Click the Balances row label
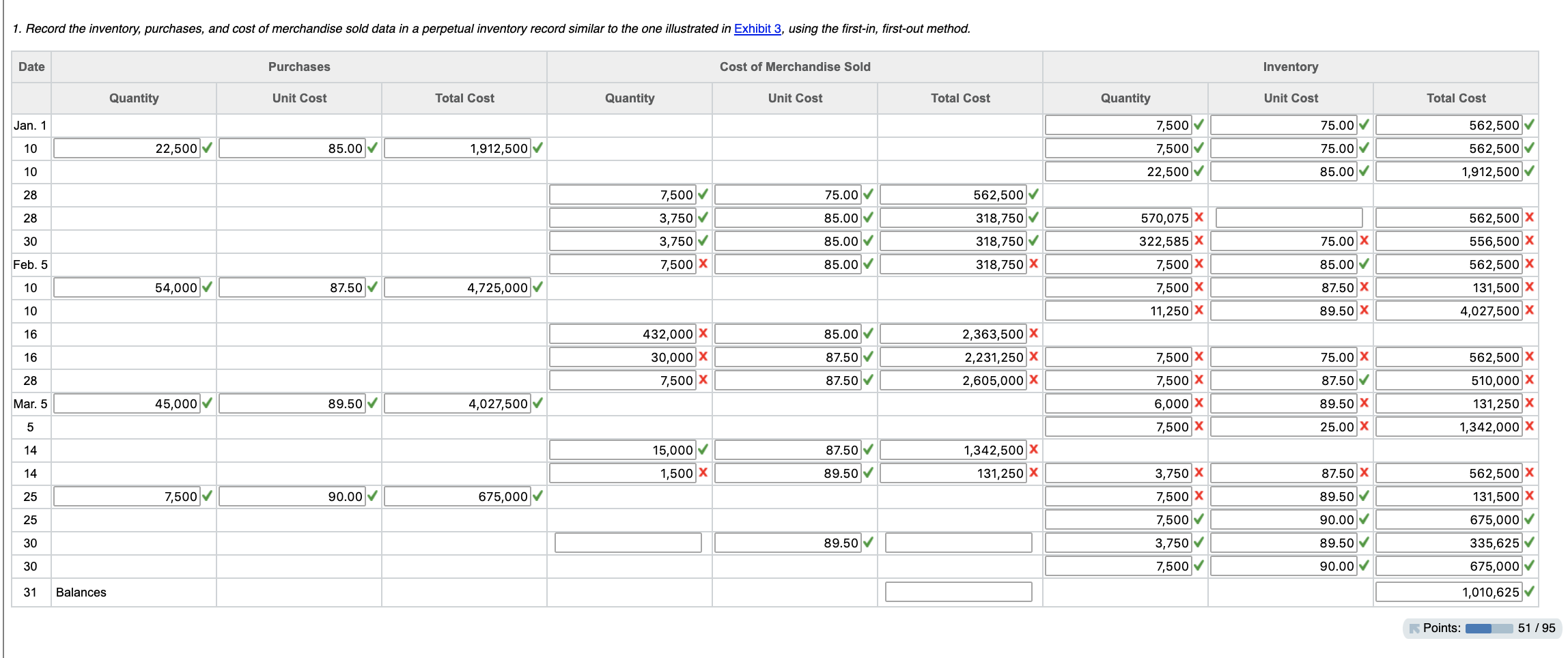 click(x=81, y=592)
